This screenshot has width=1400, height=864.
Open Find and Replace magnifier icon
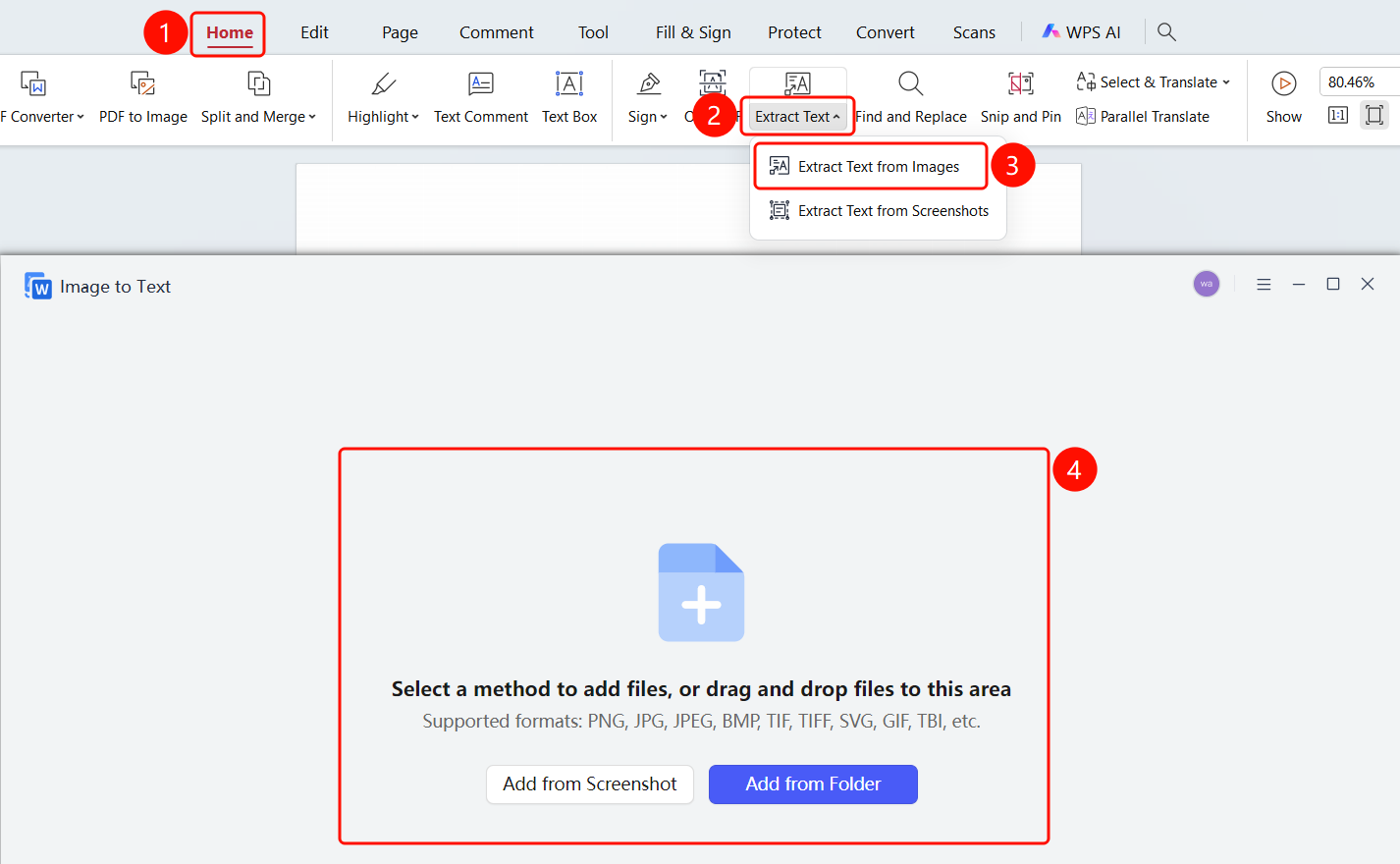tap(911, 83)
